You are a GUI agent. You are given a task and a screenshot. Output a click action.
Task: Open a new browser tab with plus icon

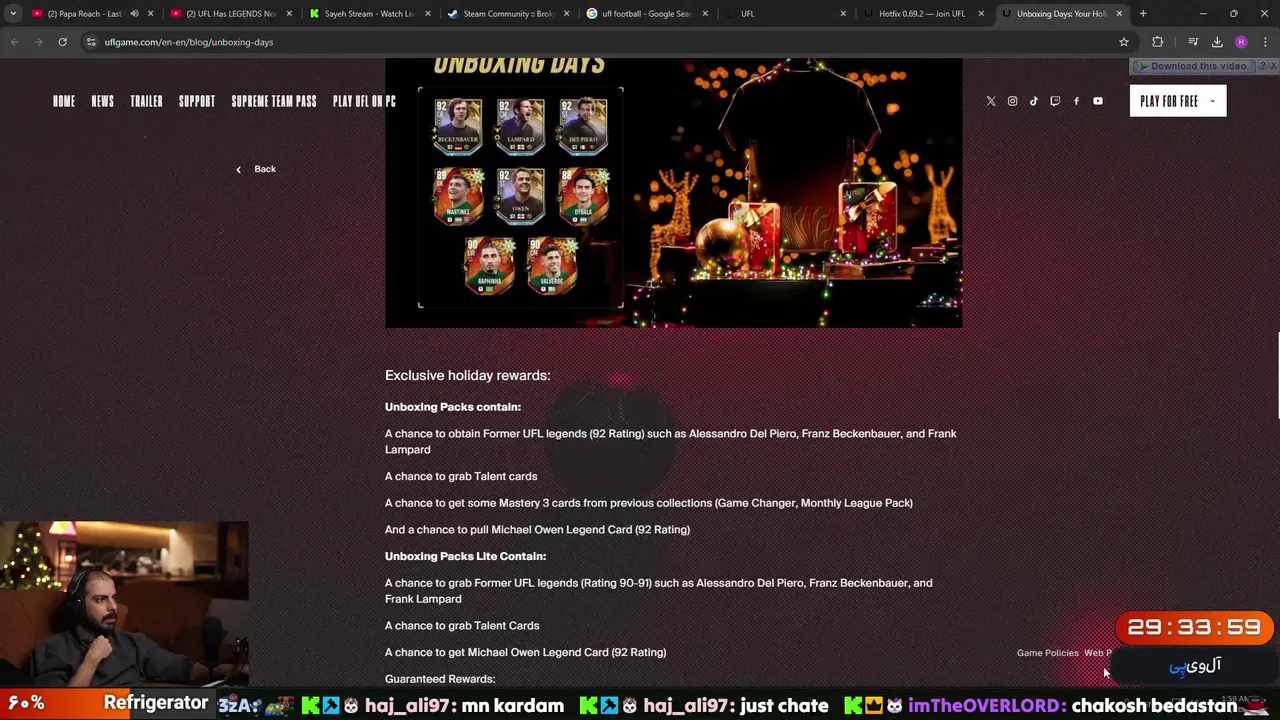tap(1143, 14)
